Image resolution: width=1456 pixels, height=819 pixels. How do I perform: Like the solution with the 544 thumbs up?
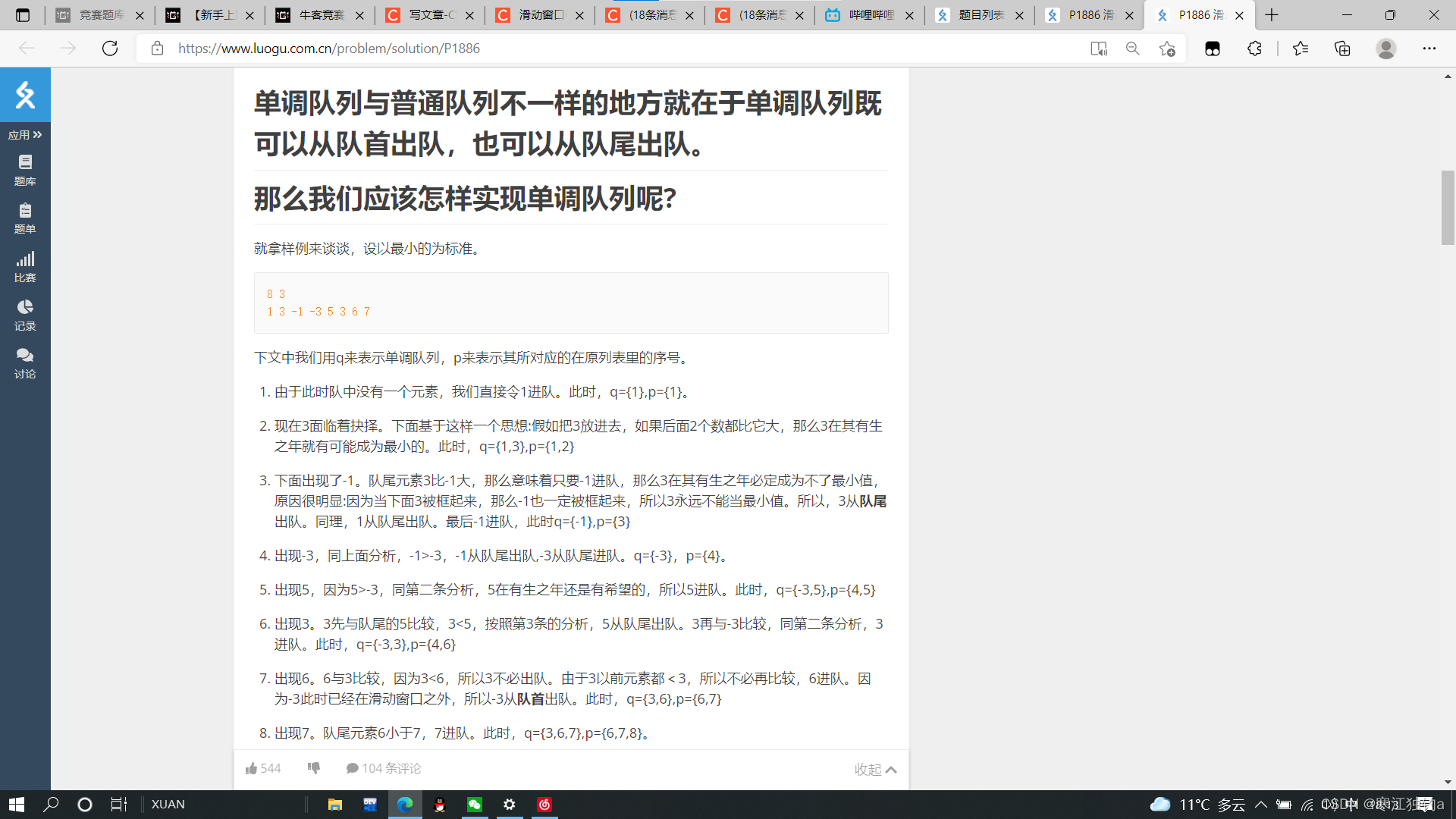point(262,768)
